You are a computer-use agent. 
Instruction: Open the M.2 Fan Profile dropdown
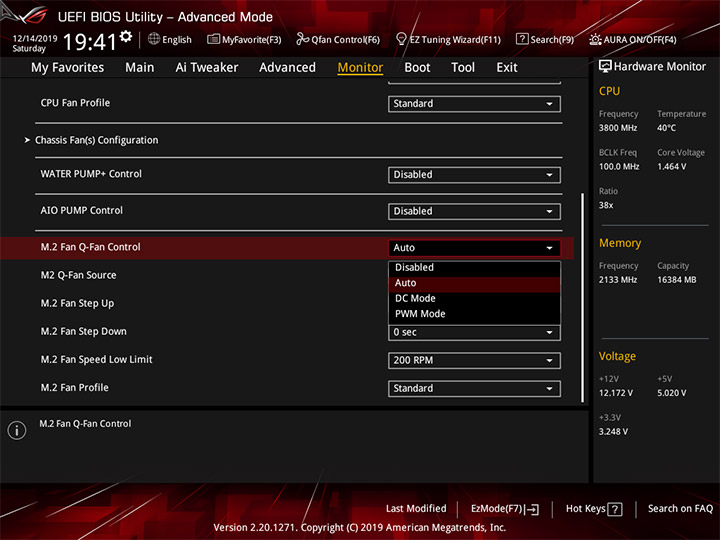point(474,388)
